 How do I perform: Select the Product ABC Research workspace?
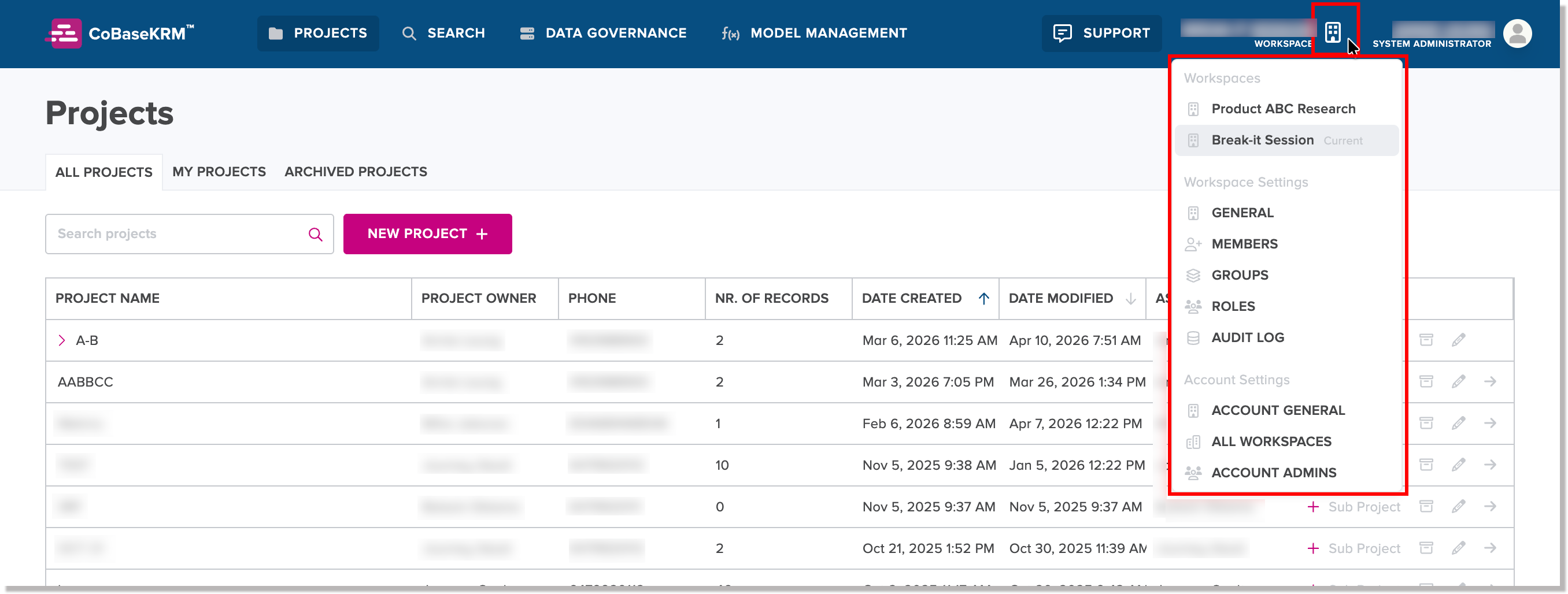[1286, 109]
